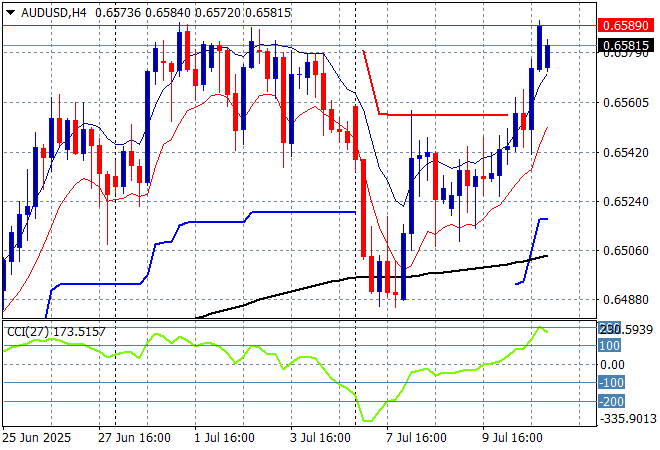This screenshot has height=450, width=660.
Task: Click the 3 Jul 16:00 time label
Action: 318,438
